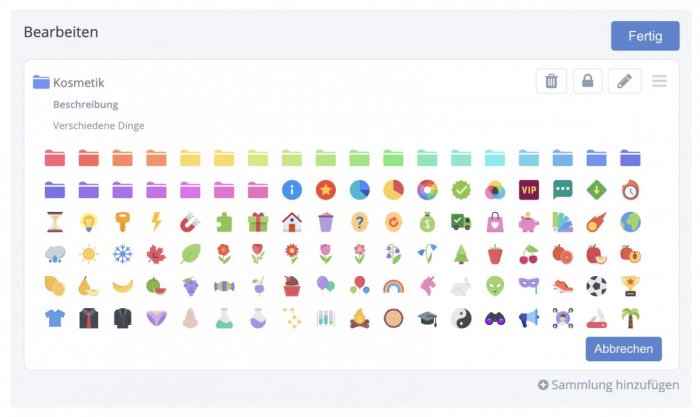Click the Fertig button

pyautogui.click(x=645, y=36)
